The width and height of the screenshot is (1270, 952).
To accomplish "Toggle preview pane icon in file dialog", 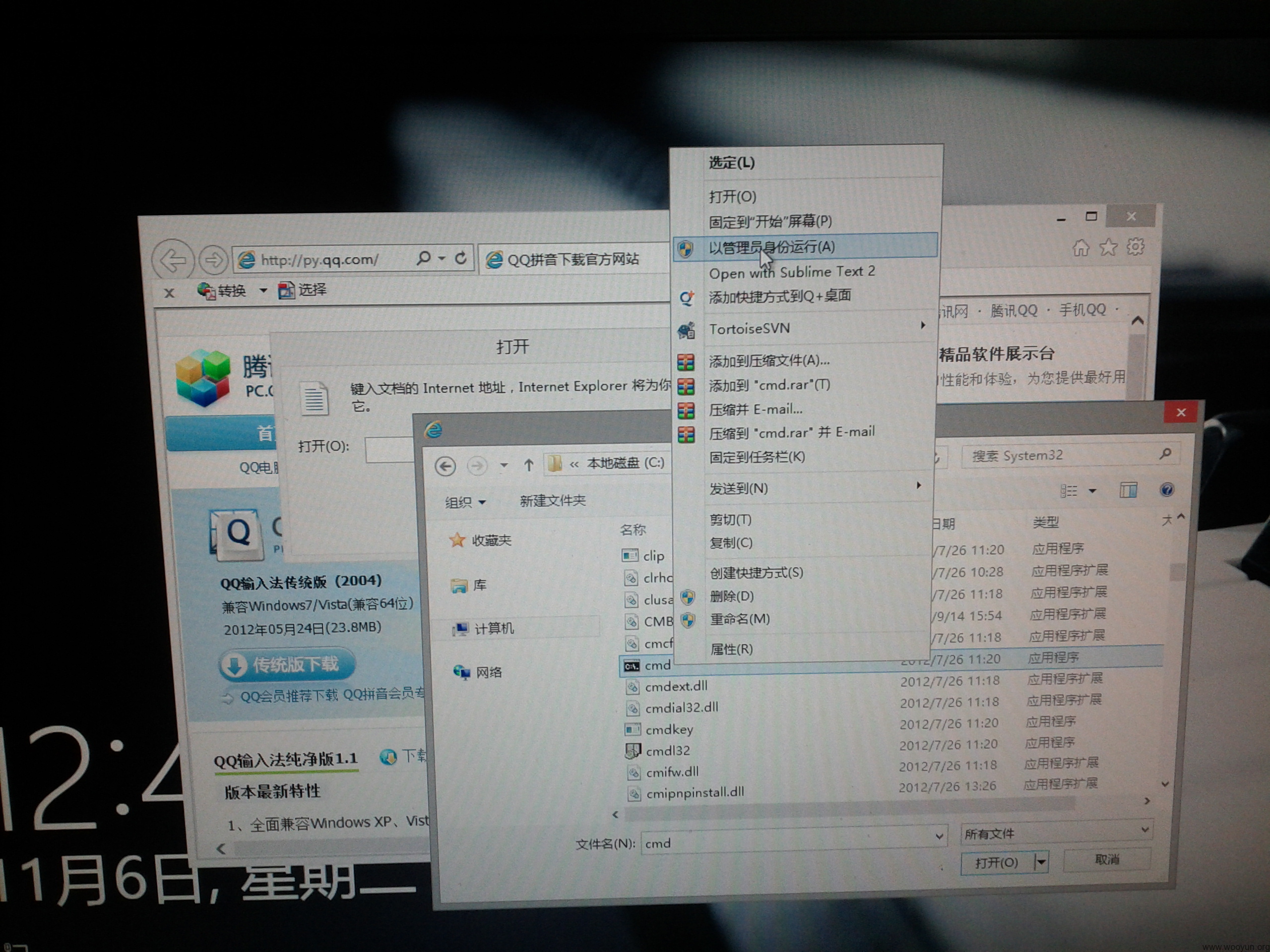I will click(1128, 490).
